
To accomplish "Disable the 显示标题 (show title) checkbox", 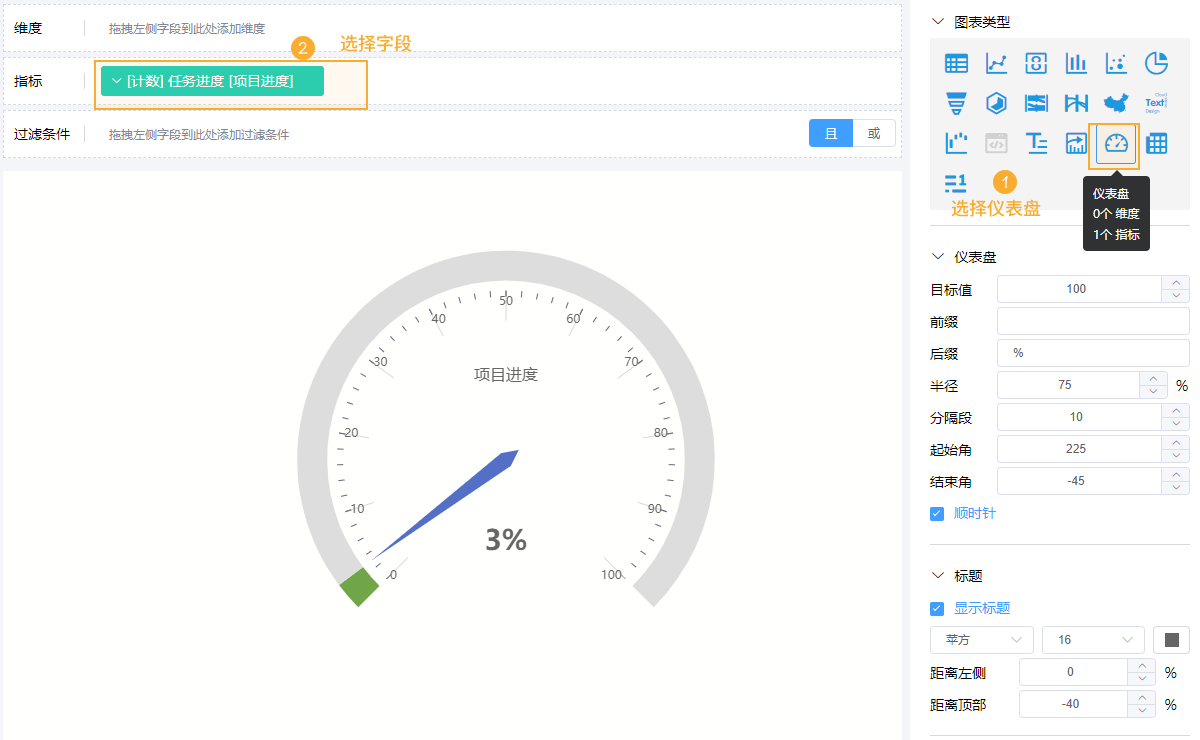I will tap(936, 608).
